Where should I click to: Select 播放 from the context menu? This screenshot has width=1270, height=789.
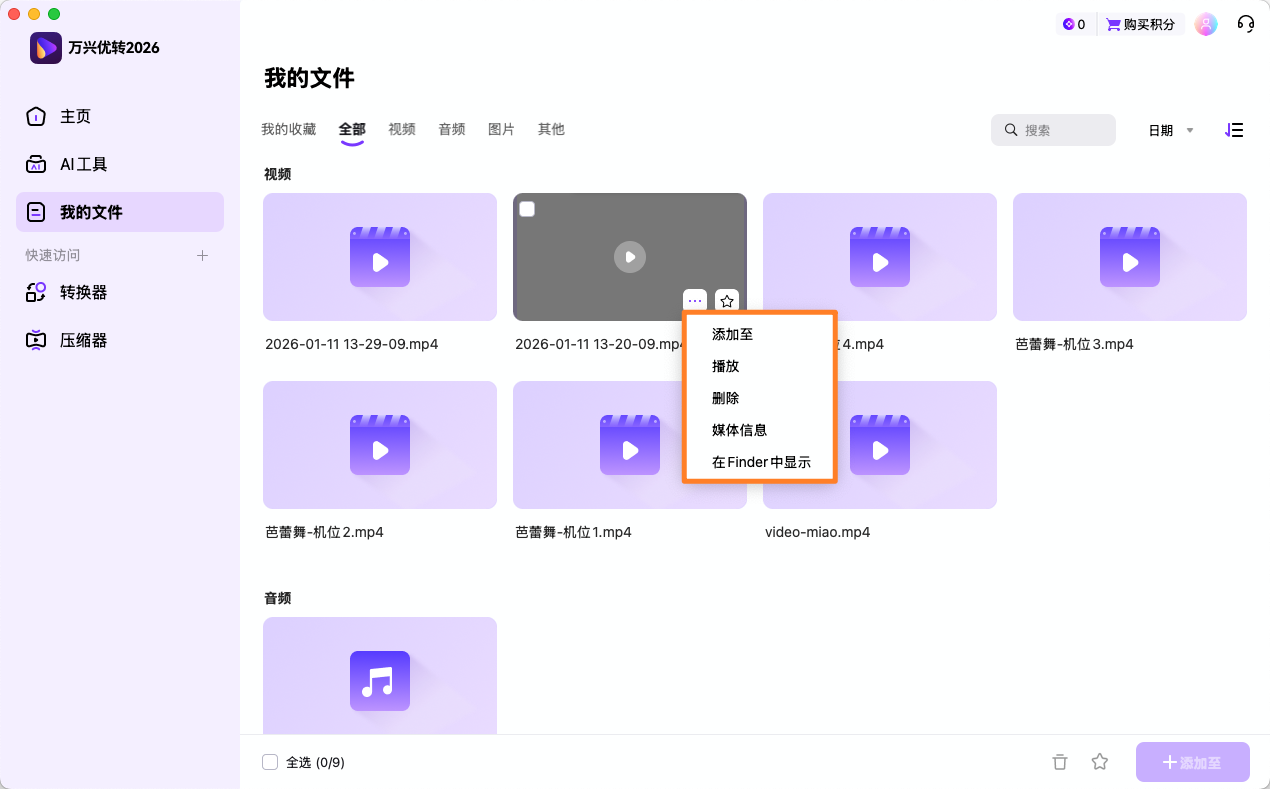tap(726, 366)
